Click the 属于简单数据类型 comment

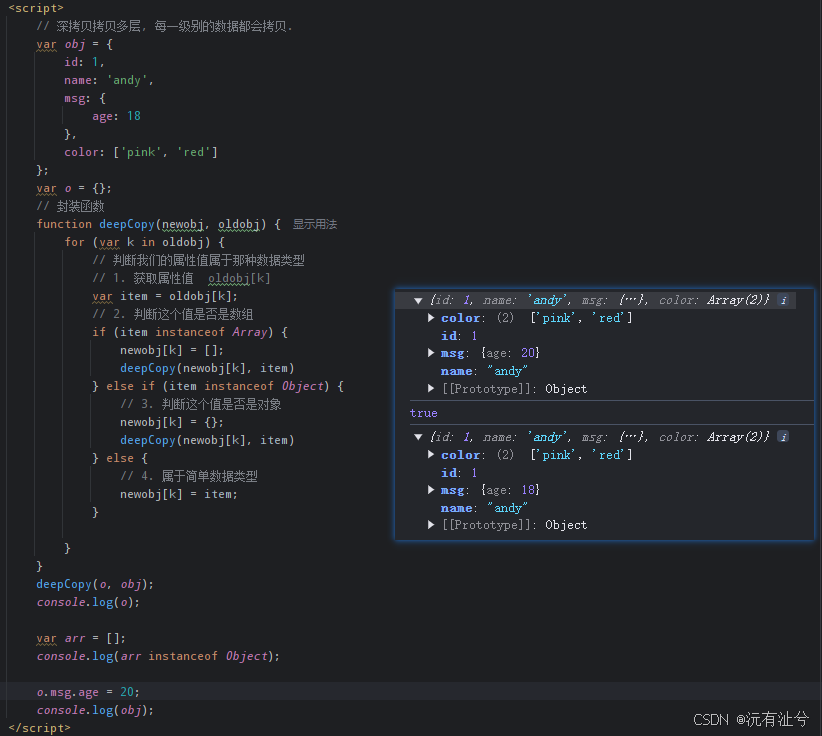tap(189, 477)
